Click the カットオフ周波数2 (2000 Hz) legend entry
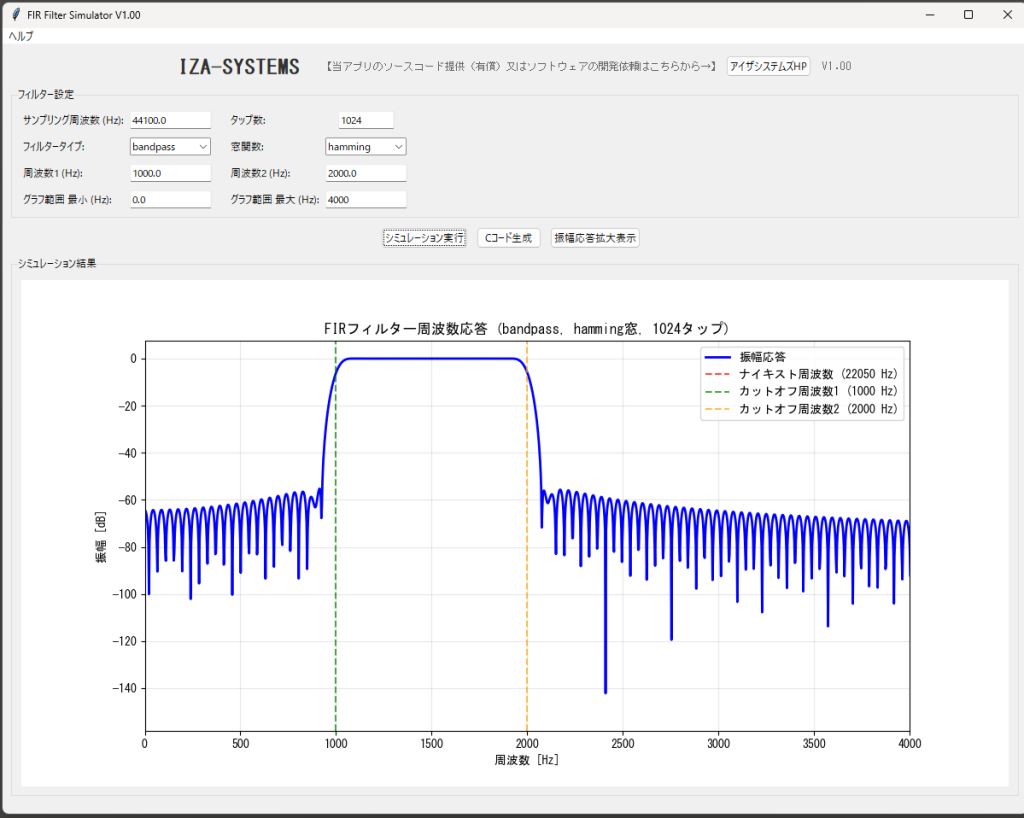The width and height of the screenshot is (1024, 818). pyautogui.click(x=801, y=409)
